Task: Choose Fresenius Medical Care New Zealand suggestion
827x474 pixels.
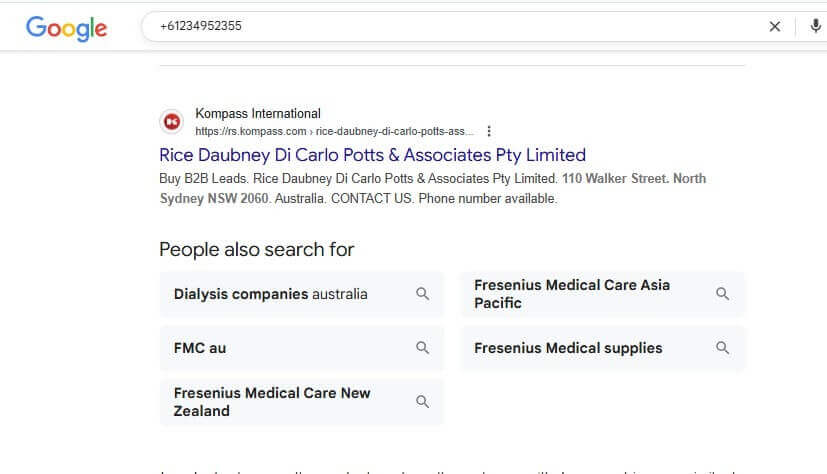Action: pyautogui.click(x=272, y=402)
